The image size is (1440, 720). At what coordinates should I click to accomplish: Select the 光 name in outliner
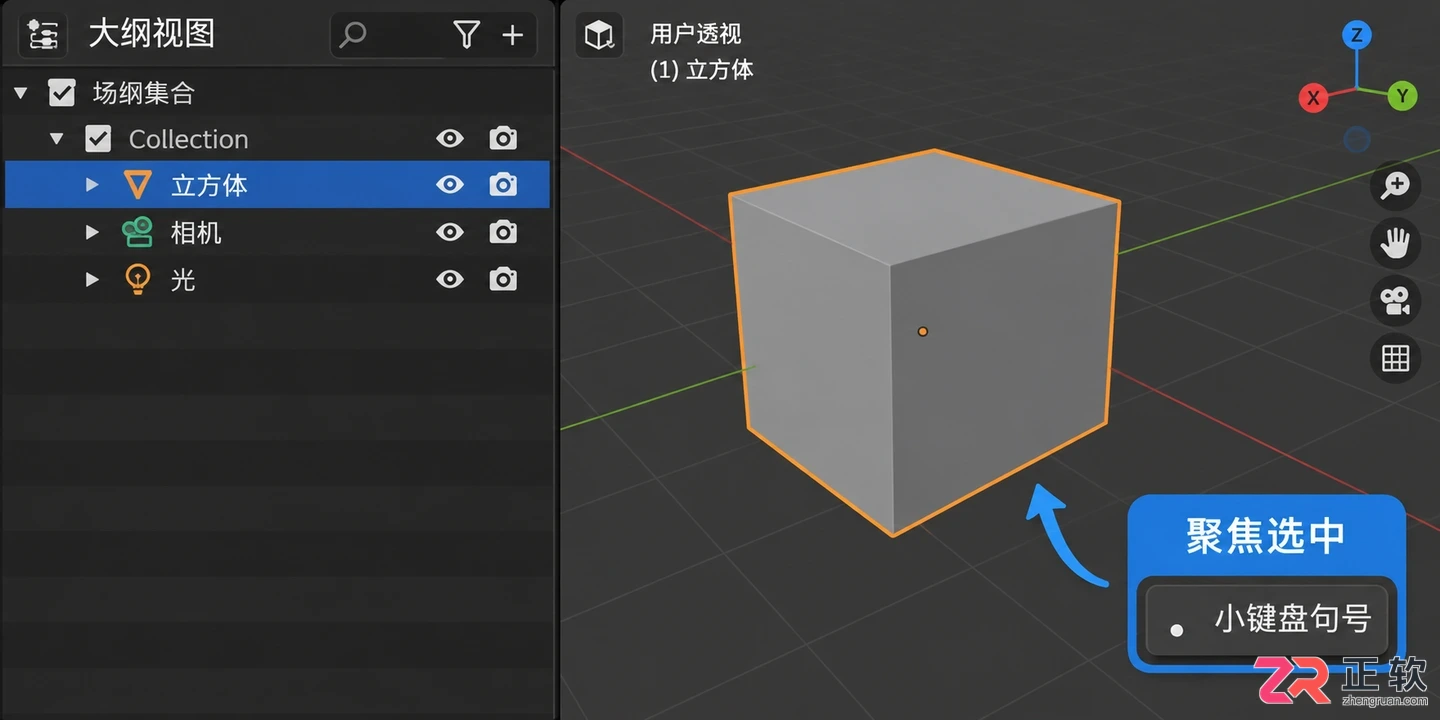(183, 279)
